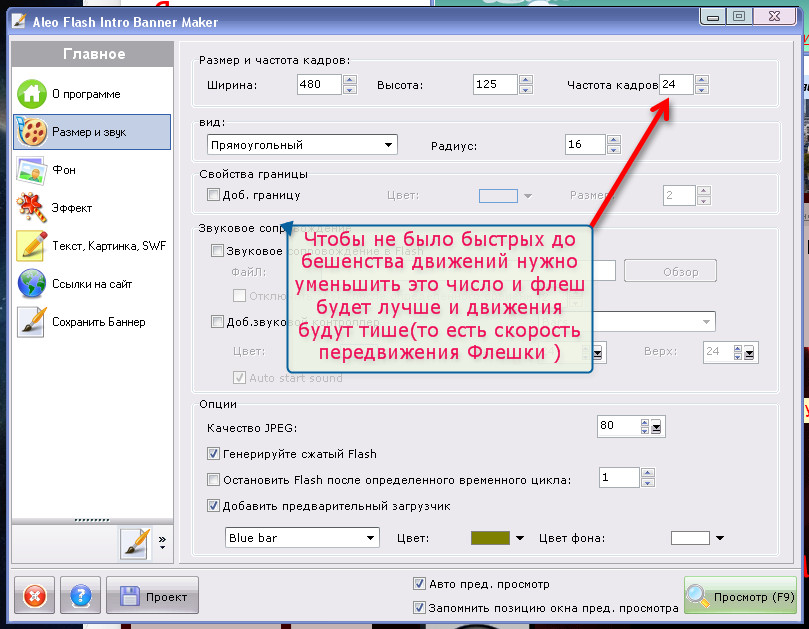
Task: Open the Цвет фона dropdown arrow
Action: click(720, 538)
